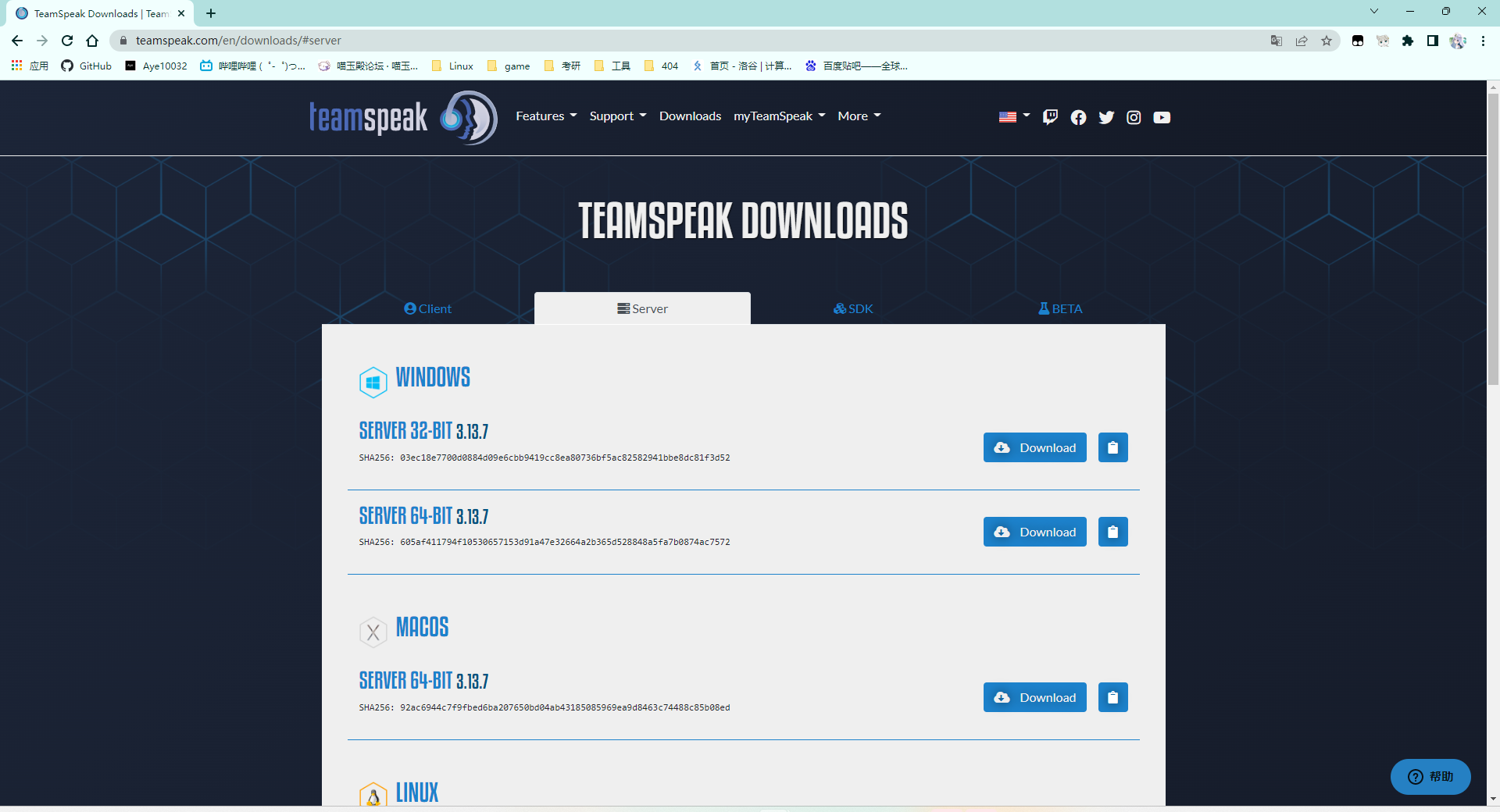This screenshot has width=1500, height=812.
Task: Open the browser extensions puzzle icon
Action: [x=1408, y=41]
